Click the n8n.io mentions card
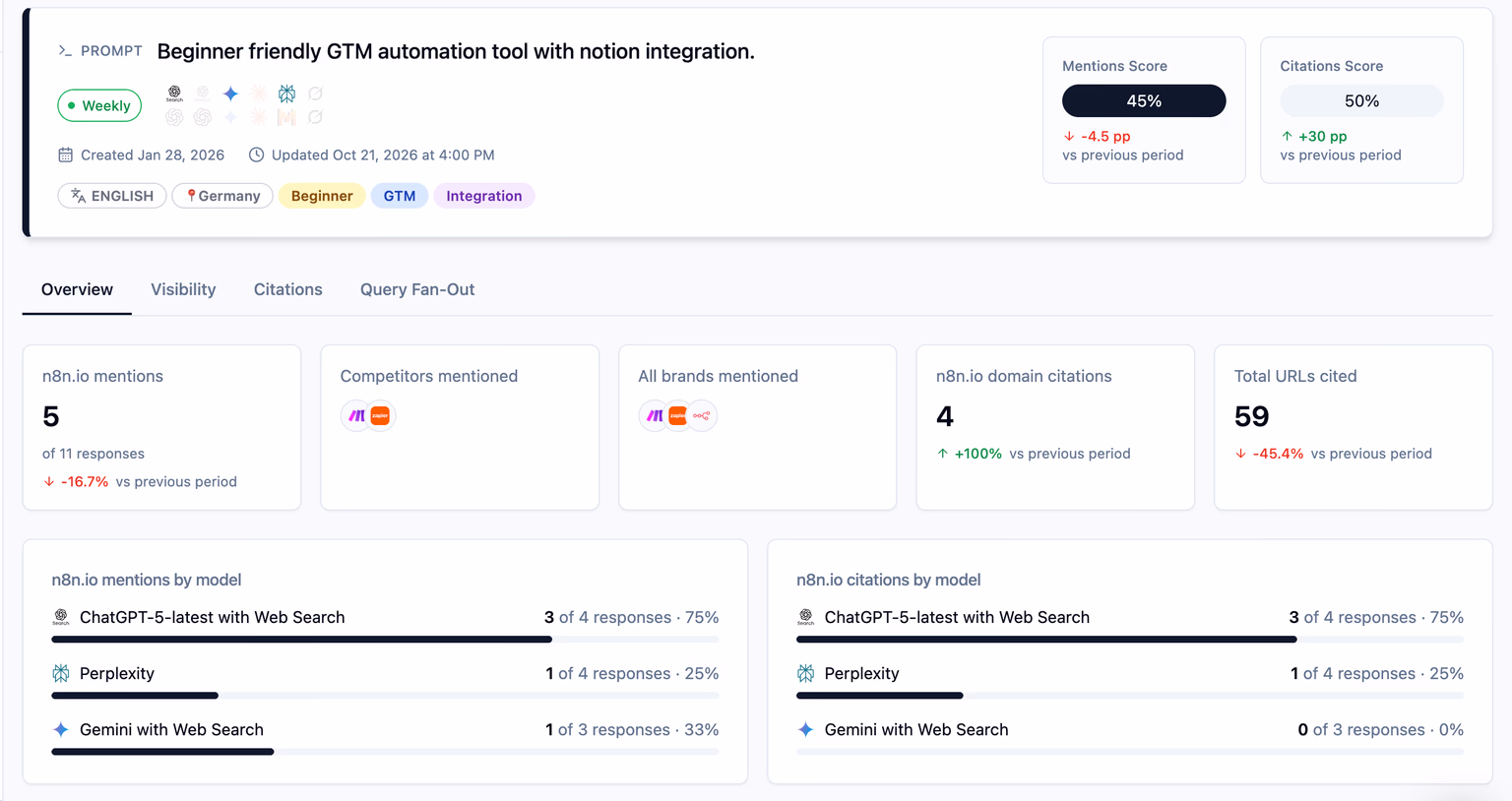The width and height of the screenshot is (1512, 801). pos(161,427)
